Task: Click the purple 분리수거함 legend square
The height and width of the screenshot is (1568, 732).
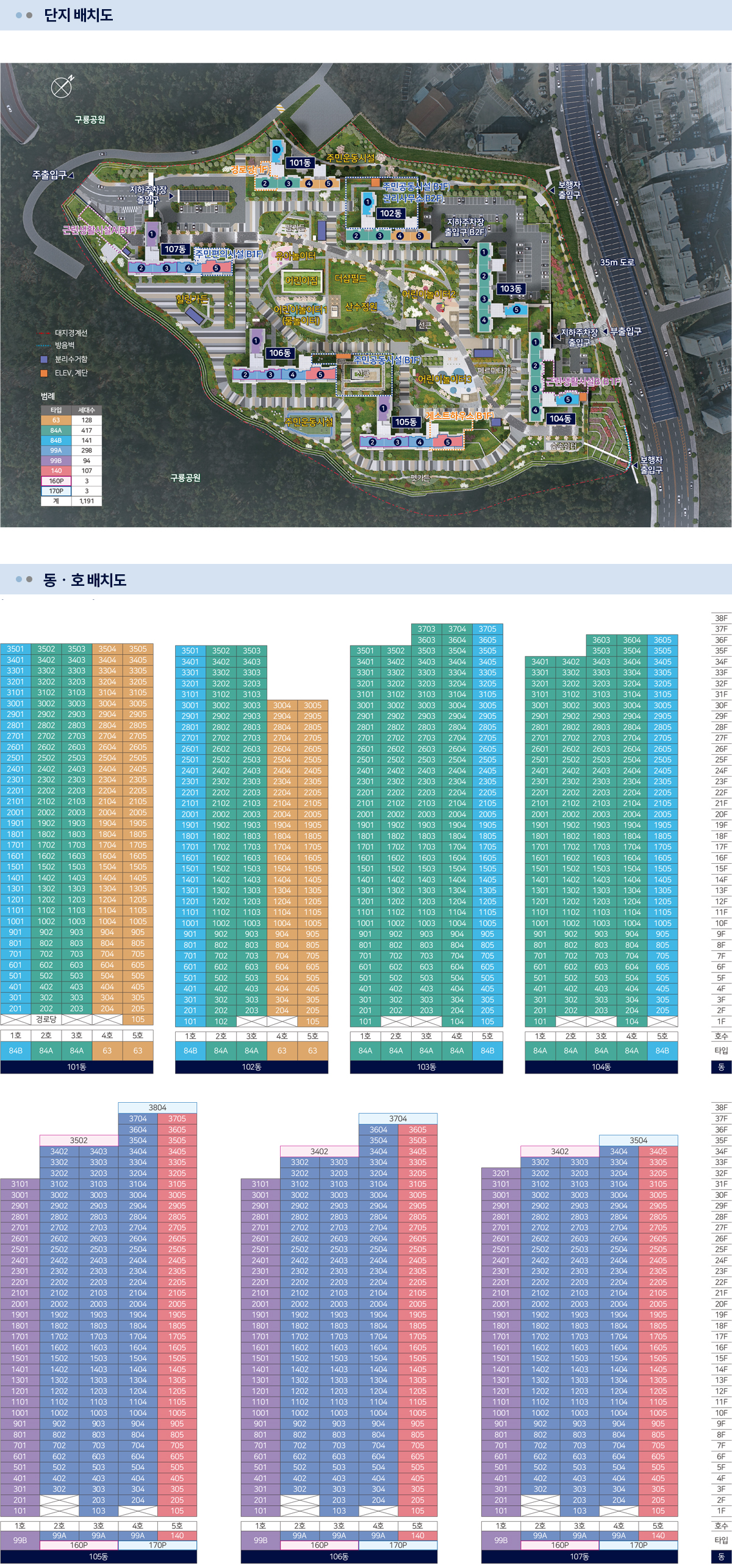Action: [x=44, y=359]
